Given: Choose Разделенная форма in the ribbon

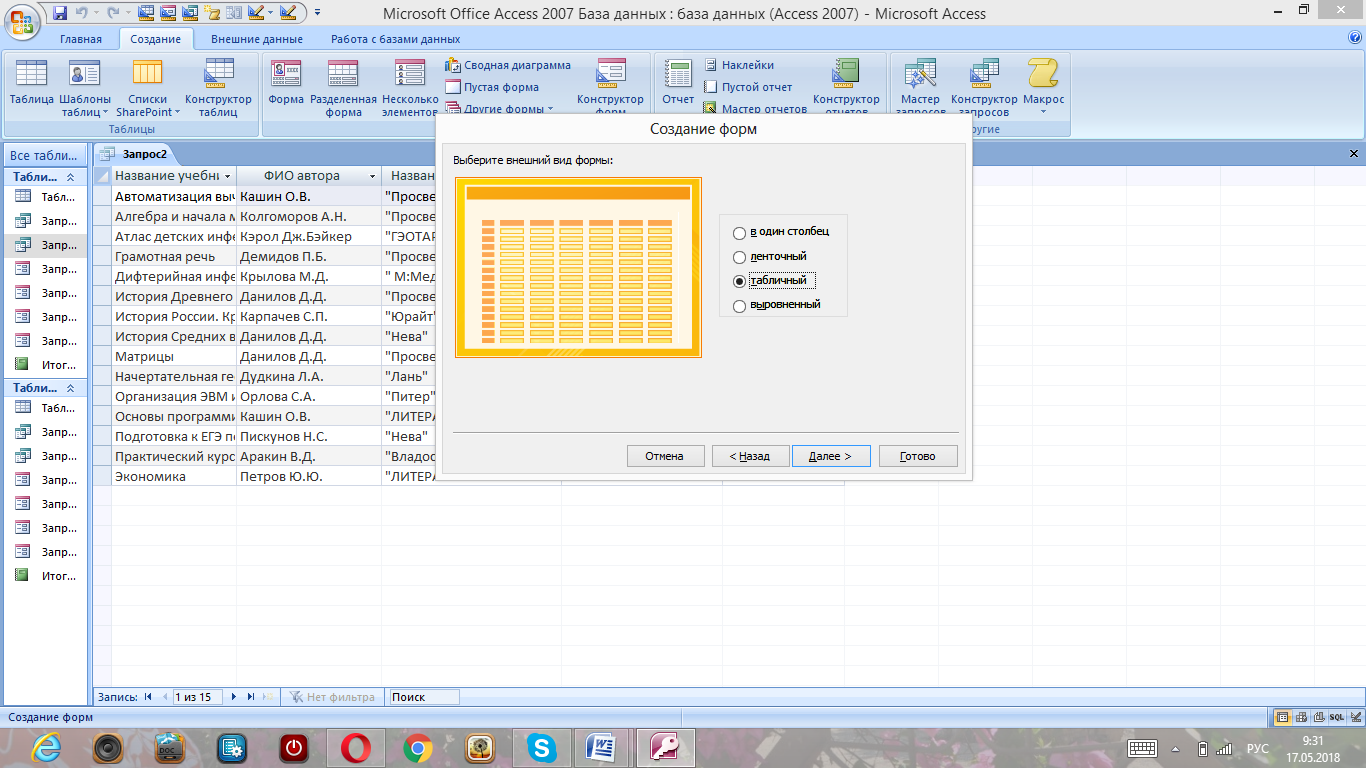Looking at the screenshot, I should 343,88.
